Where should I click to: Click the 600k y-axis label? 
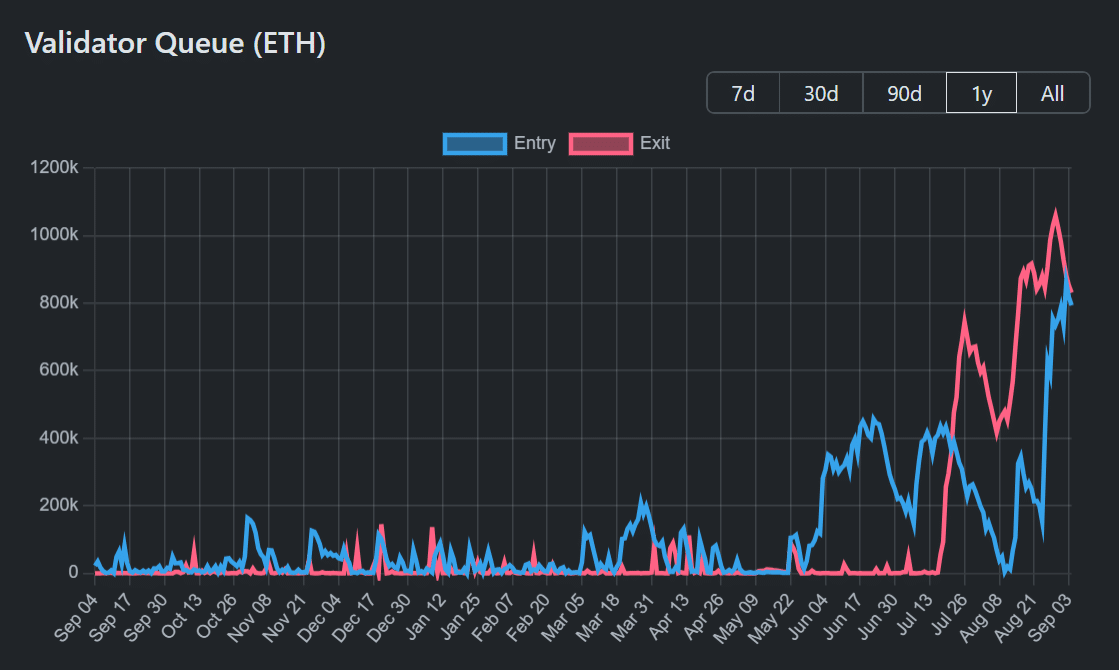[58, 370]
